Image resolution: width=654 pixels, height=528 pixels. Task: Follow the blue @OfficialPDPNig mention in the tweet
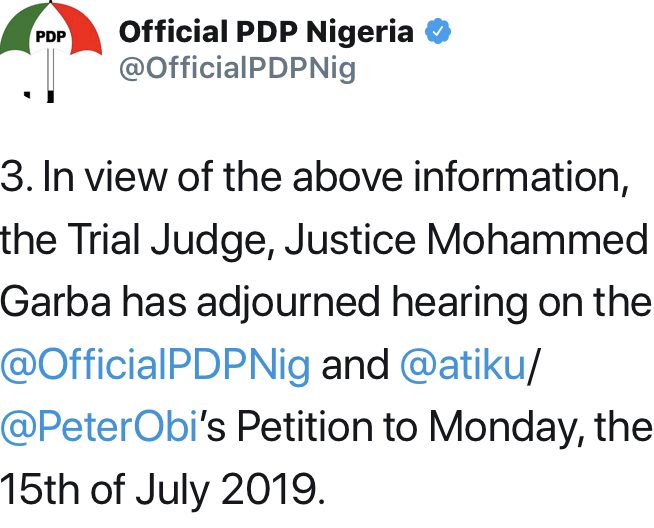155,364
